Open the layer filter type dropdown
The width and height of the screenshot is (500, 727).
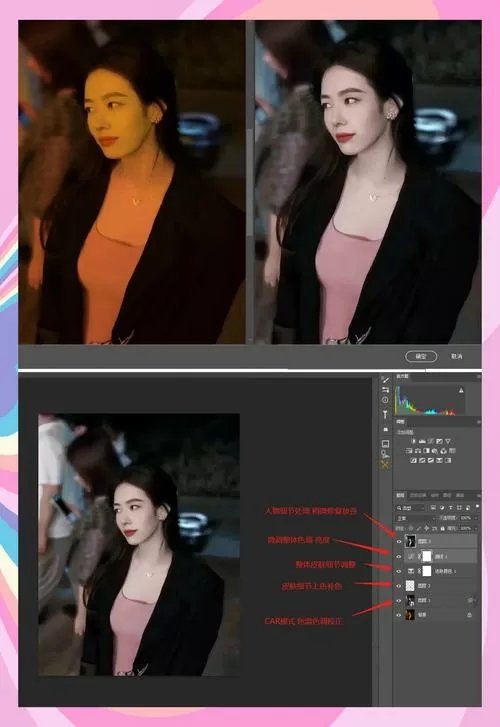(410, 508)
